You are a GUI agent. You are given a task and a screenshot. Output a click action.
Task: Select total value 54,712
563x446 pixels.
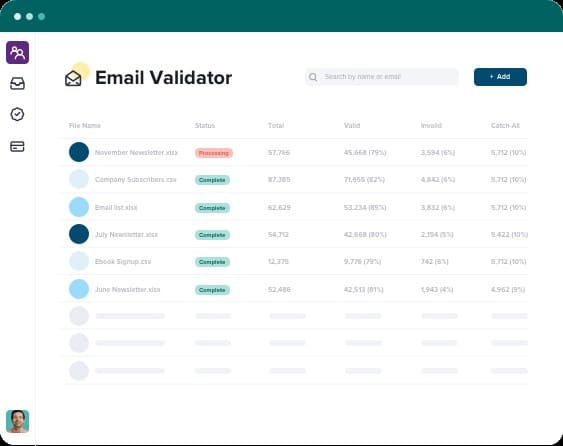point(278,234)
